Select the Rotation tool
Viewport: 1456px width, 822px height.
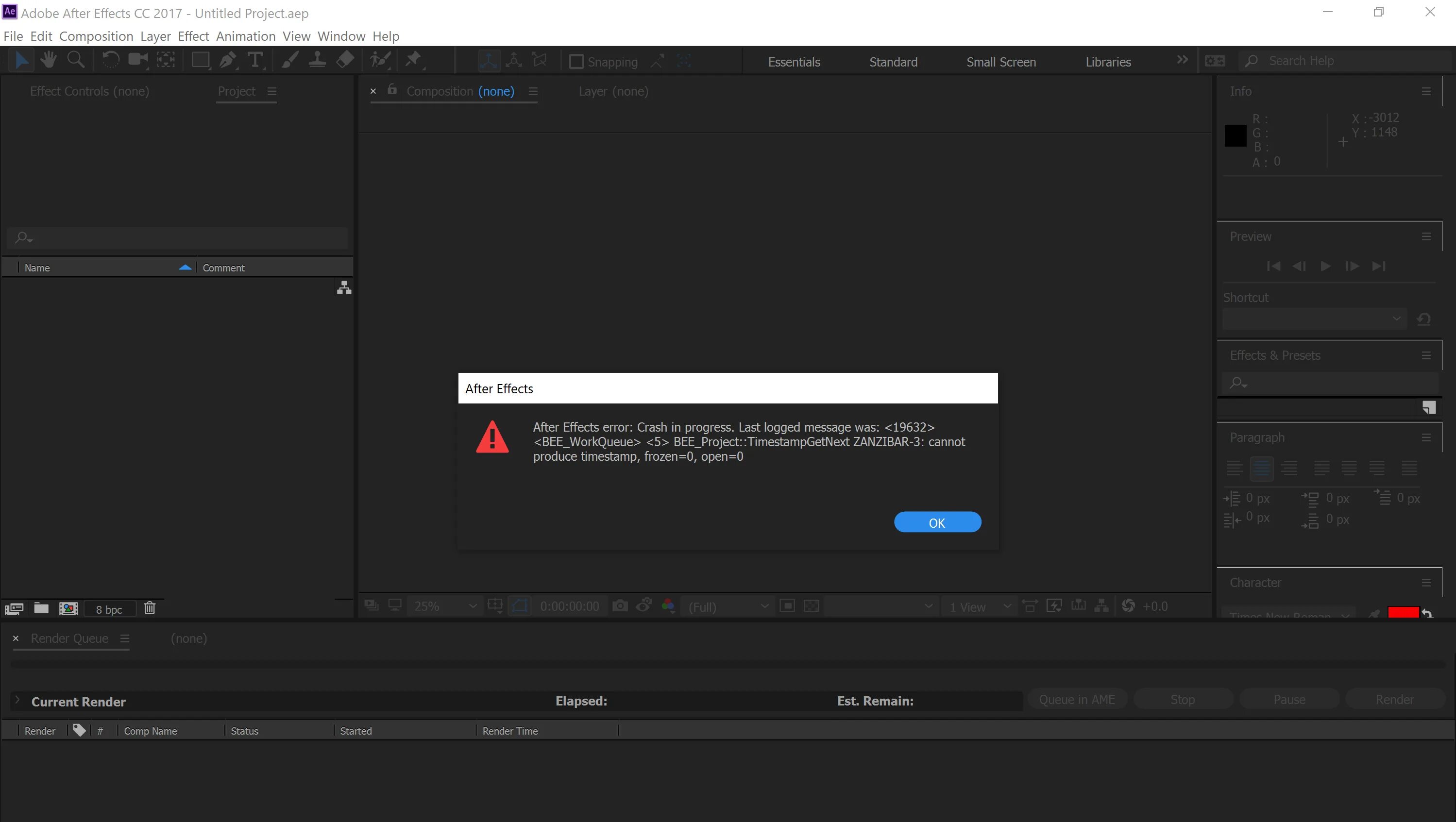point(110,60)
